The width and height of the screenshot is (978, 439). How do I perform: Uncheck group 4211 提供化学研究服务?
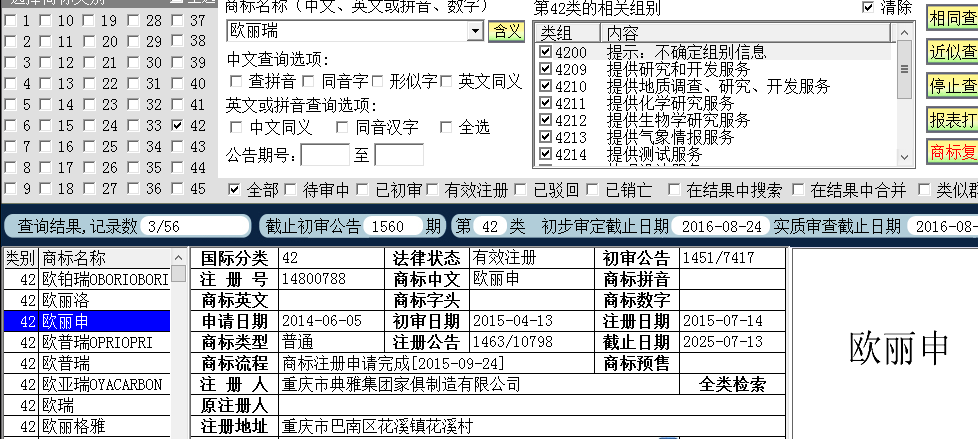click(546, 102)
